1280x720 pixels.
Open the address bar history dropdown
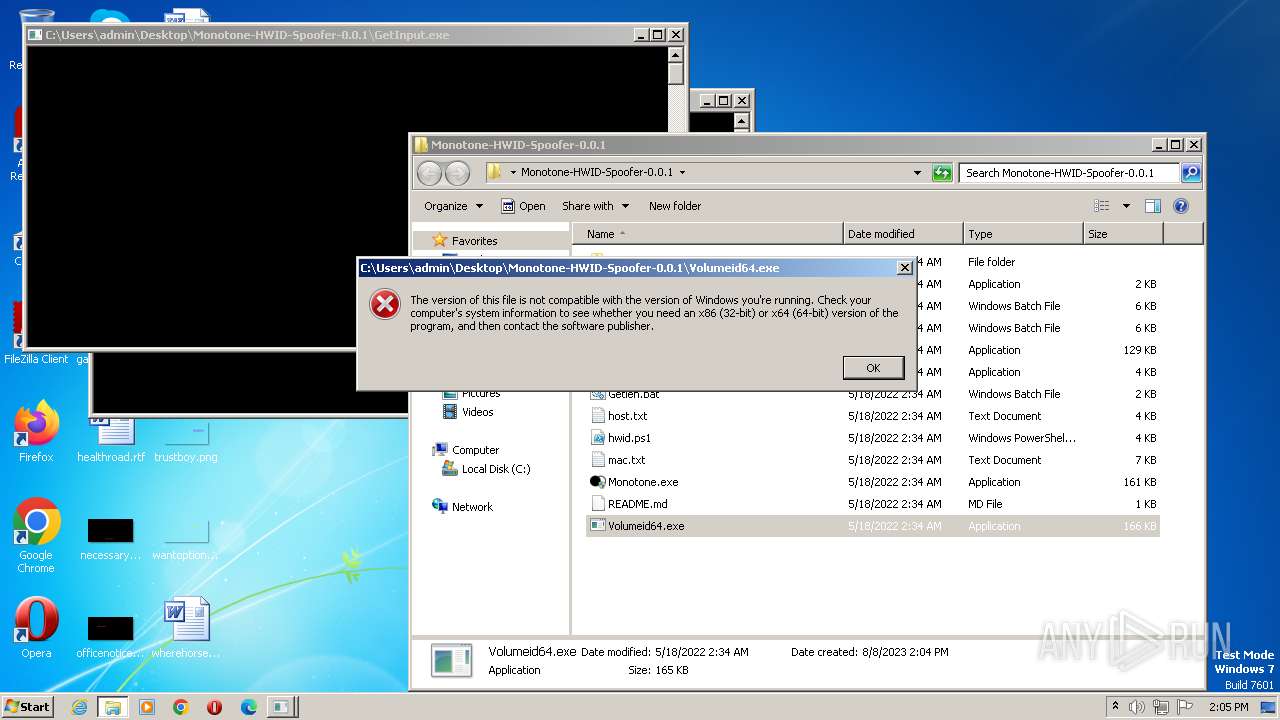tap(917, 172)
